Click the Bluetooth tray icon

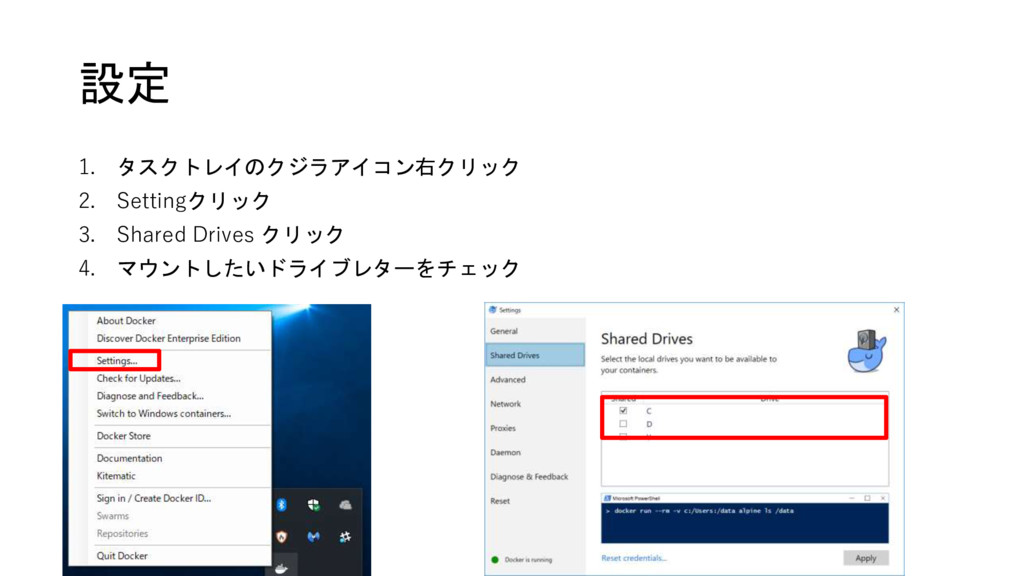(x=282, y=505)
